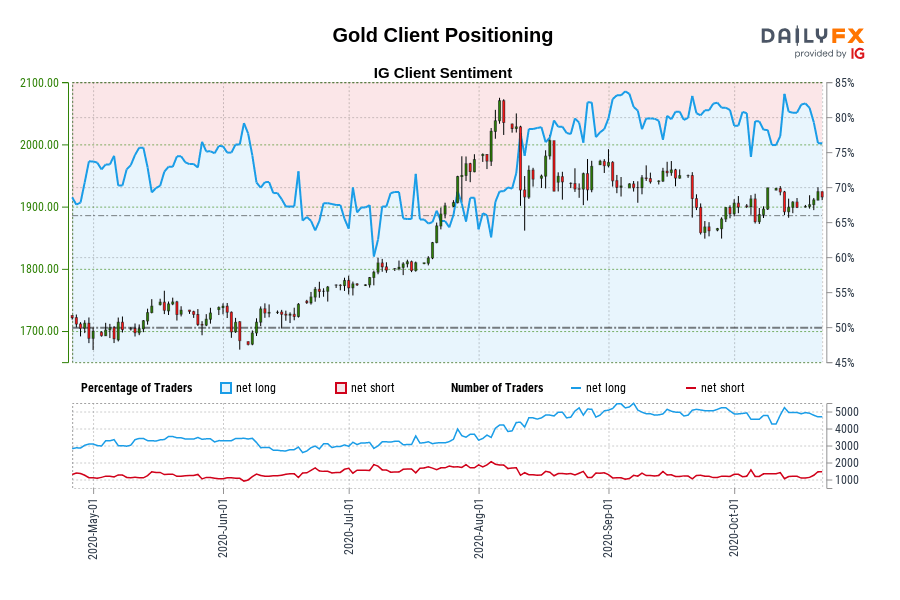Click the net long percentage legend text

[x=256, y=388]
